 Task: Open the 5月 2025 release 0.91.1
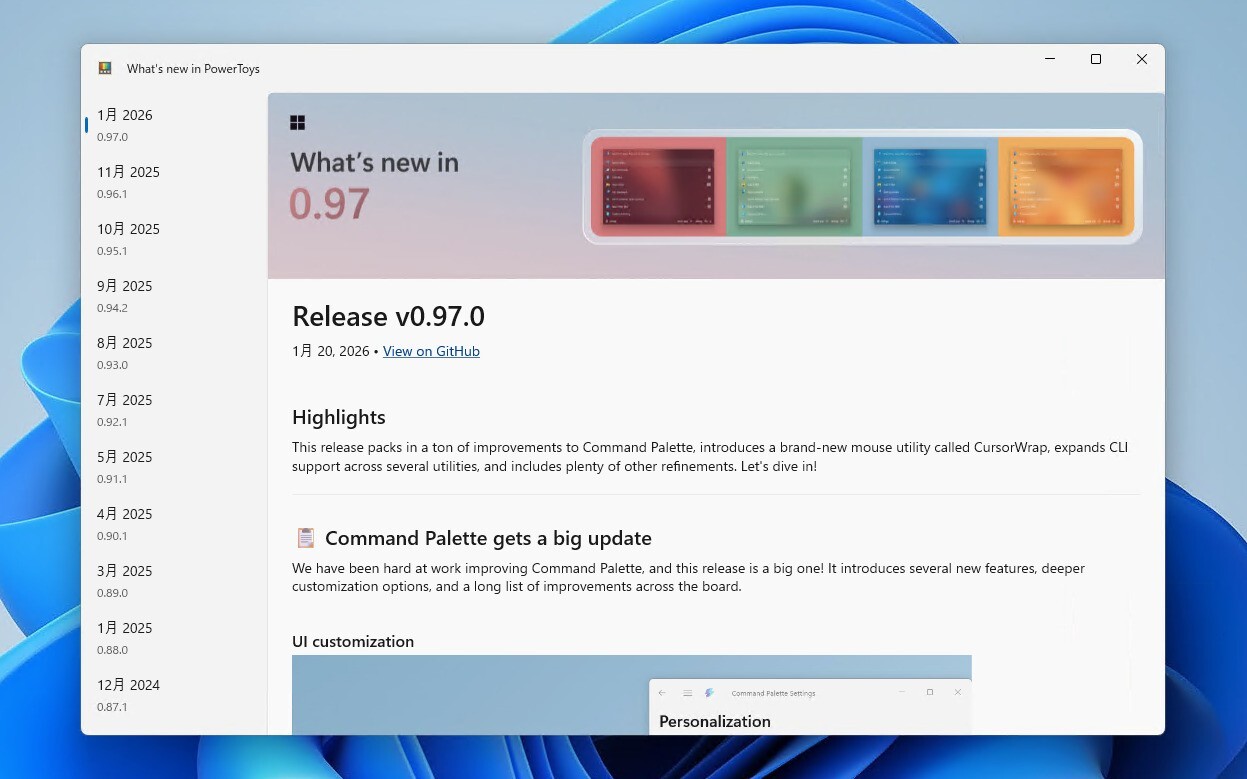(x=174, y=467)
